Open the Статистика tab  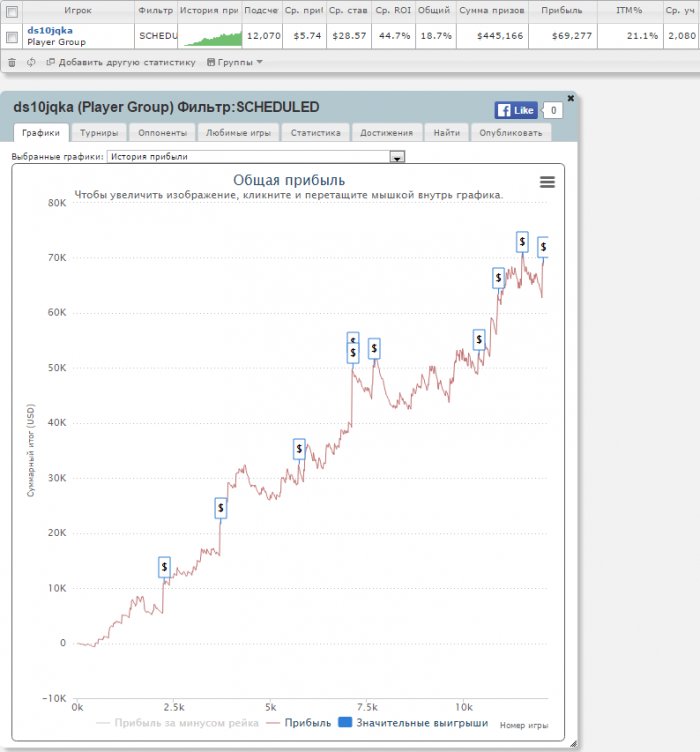point(315,133)
